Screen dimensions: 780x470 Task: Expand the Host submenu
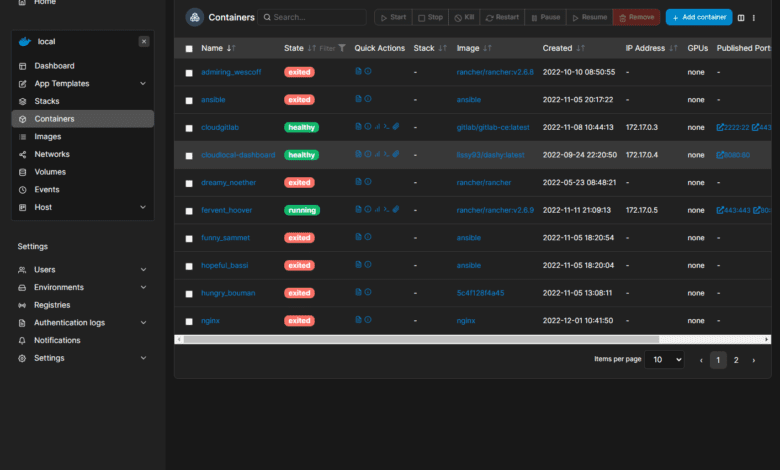point(143,207)
